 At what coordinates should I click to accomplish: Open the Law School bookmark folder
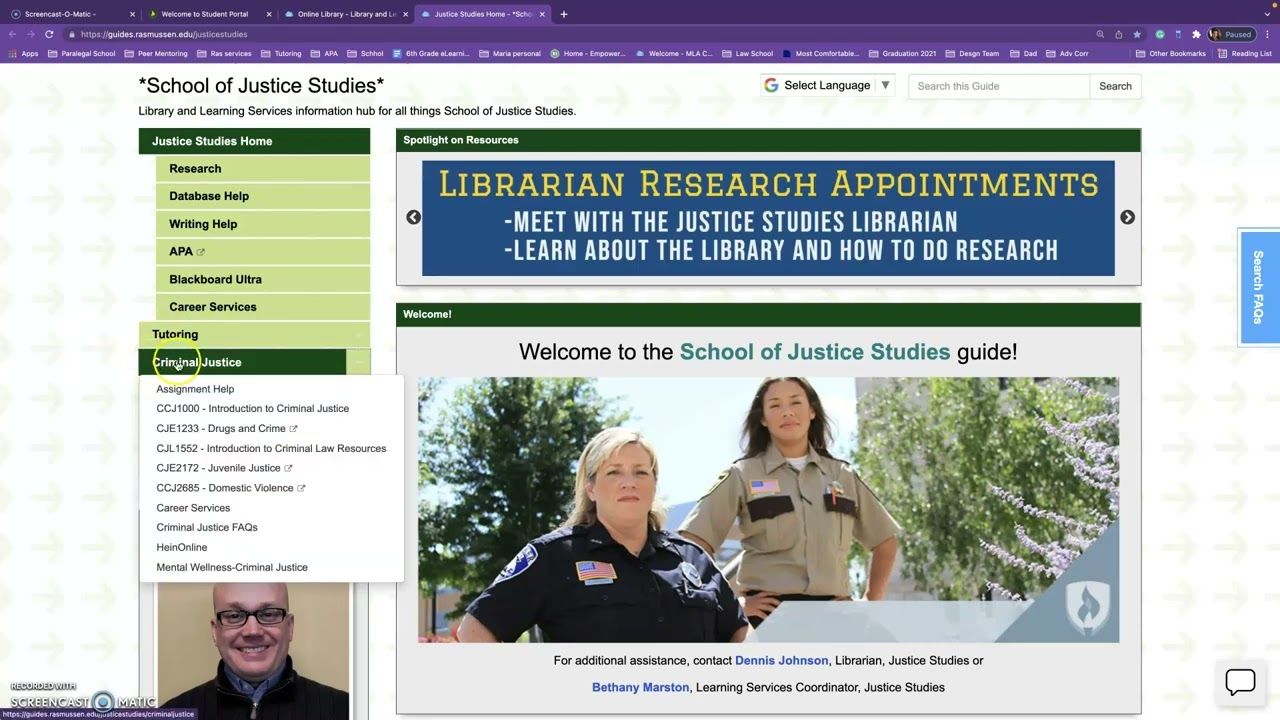[748, 53]
